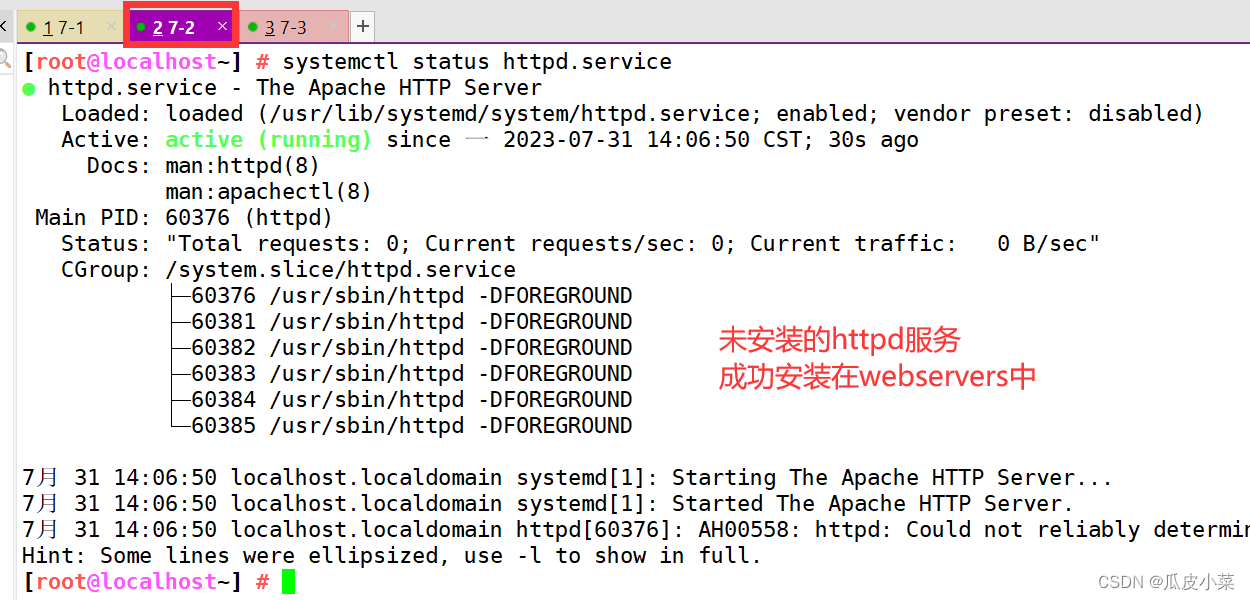Click CGroup path /system.slice/httpd.service
Screen dimensions: 1250x600
pyautogui.click(x=341, y=270)
